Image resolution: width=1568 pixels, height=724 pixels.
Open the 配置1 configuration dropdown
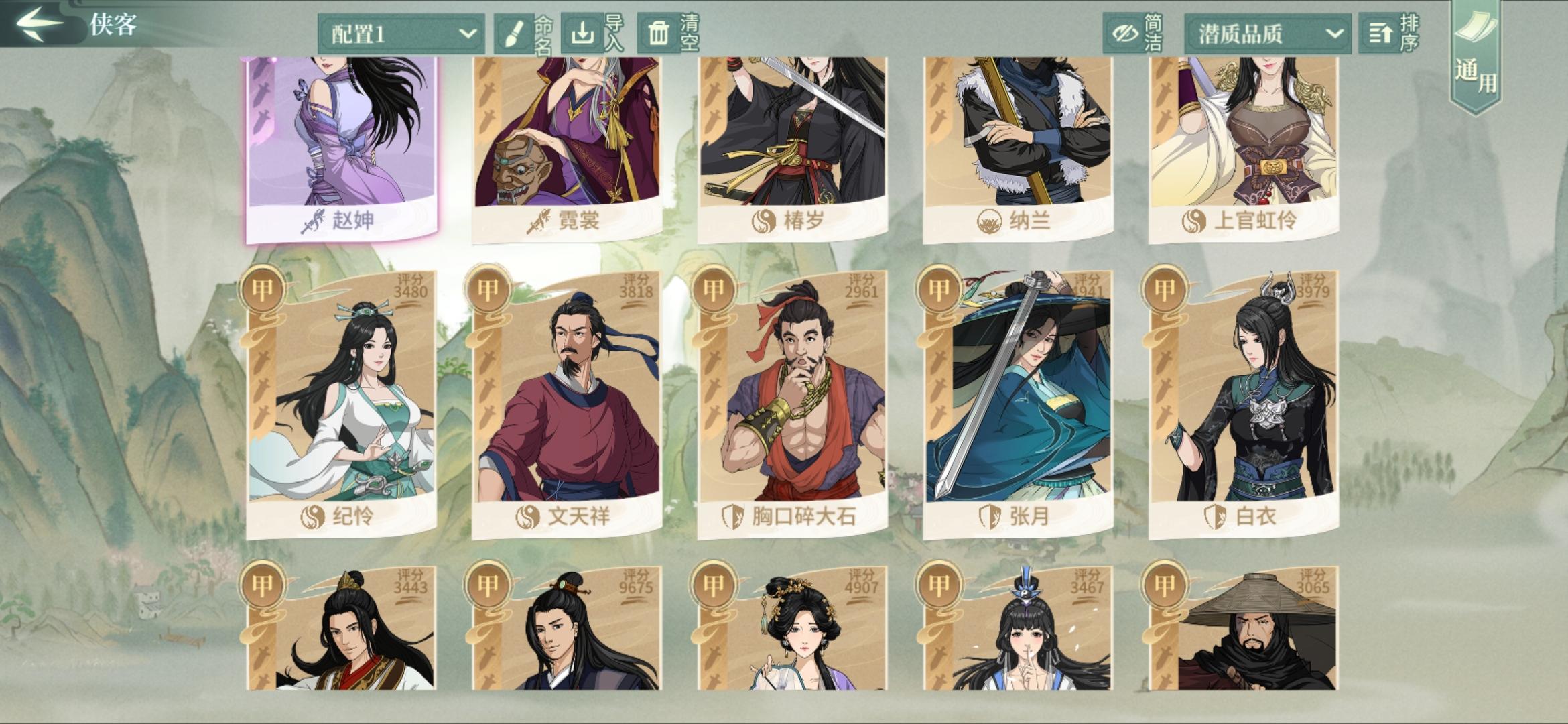click(x=401, y=34)
